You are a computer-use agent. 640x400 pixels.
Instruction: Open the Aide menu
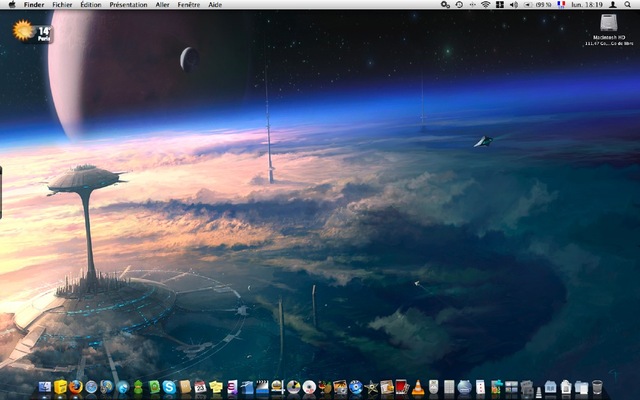coord(215,5)
